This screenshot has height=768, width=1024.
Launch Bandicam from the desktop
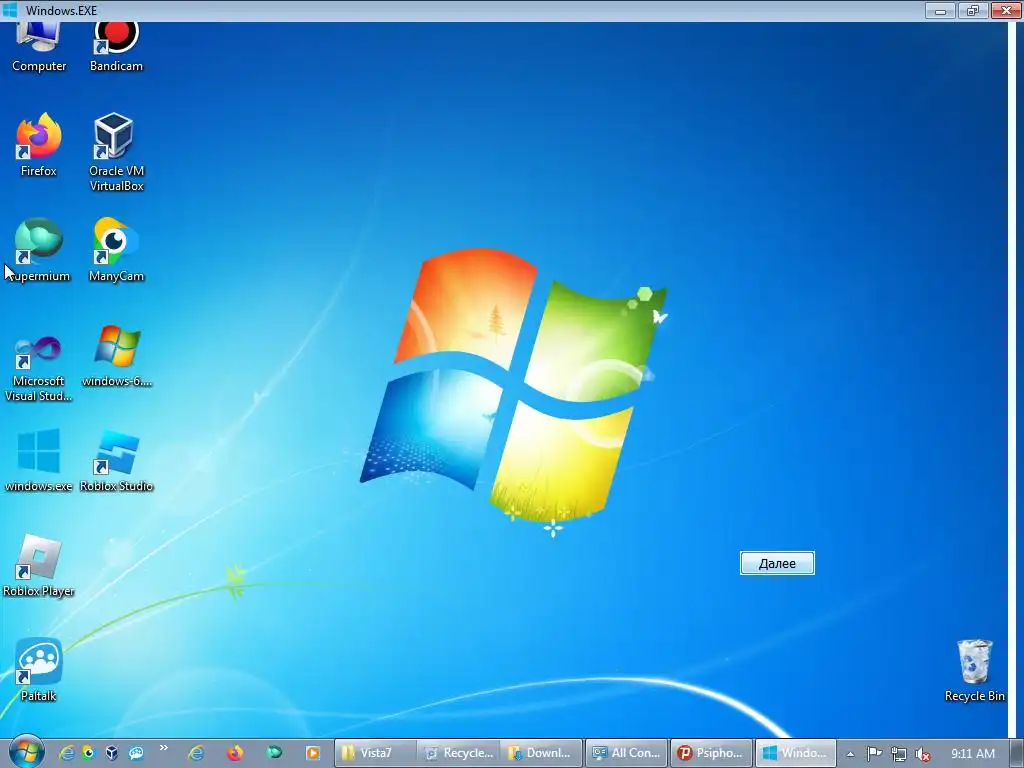(116, 46)
